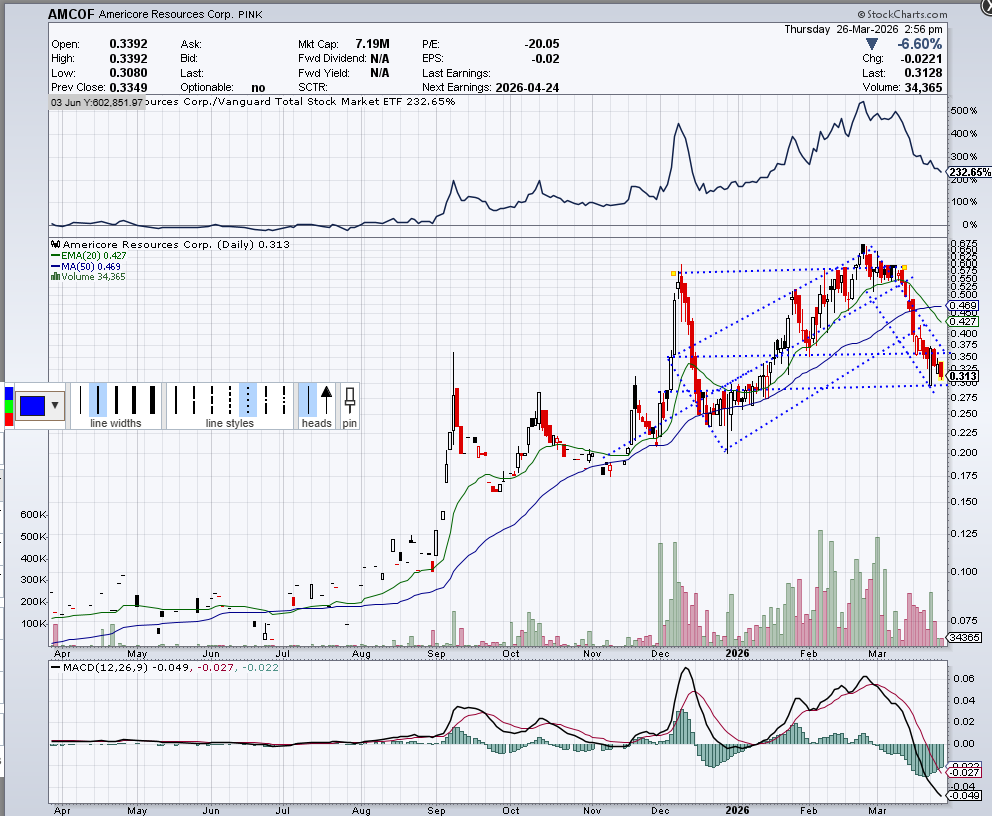This screenshot has height=816, width=992.
Task: Select the fourth line width option
Action: click(x=134, y=400)
